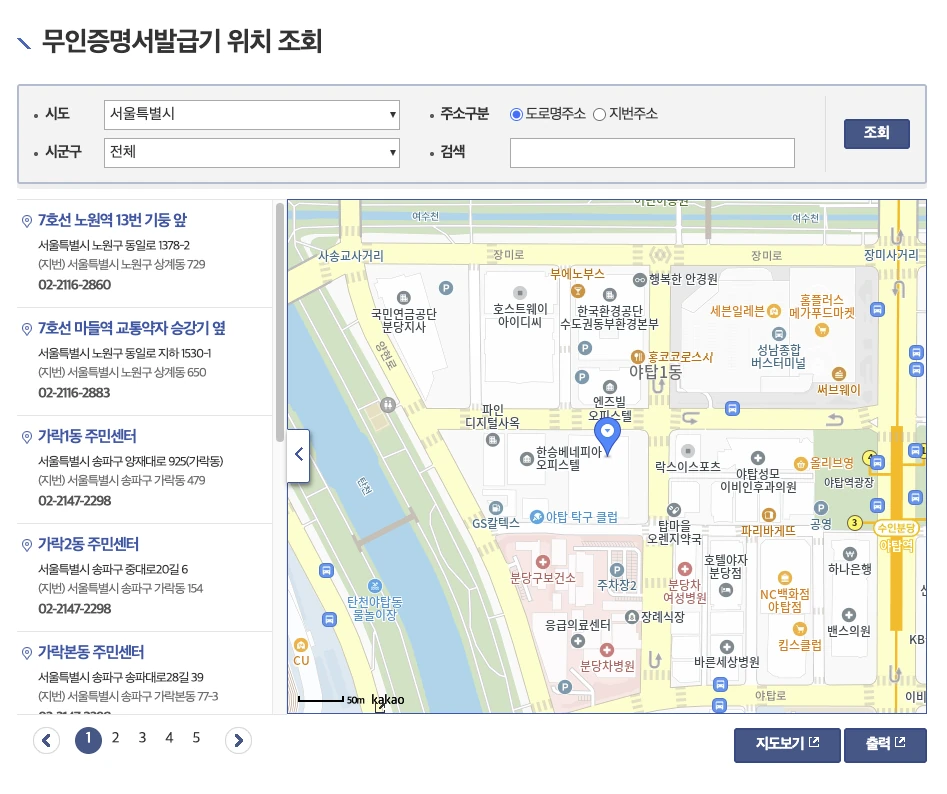The width and height of the screenshot is (947, 794).
Task: Click inside the 검색 search input field
Action: pyautogui.click(x=651, y=152)
